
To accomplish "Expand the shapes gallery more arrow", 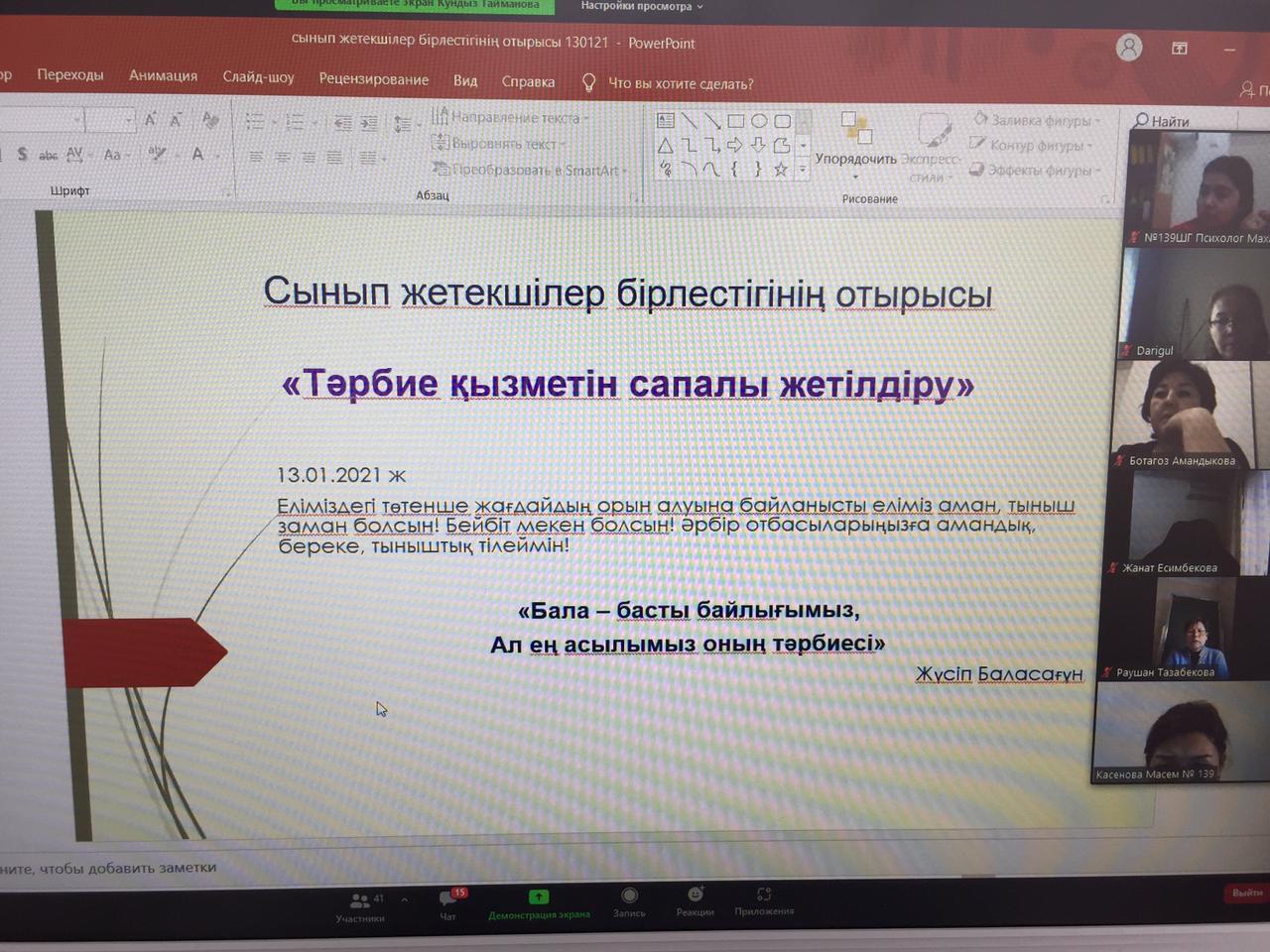I will (x=803, y=170).
